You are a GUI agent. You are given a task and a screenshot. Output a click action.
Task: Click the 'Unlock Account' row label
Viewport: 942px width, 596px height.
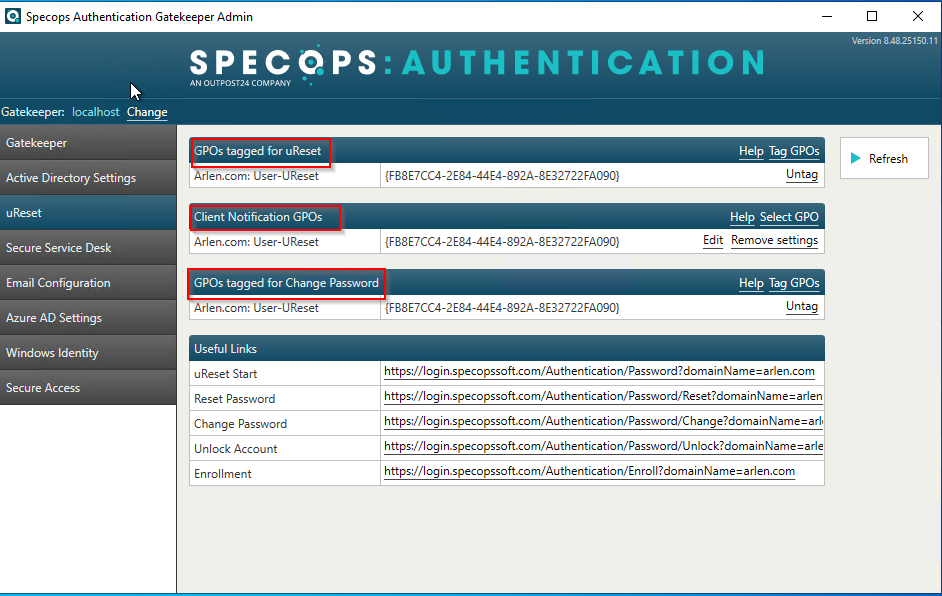coord(236,449)
